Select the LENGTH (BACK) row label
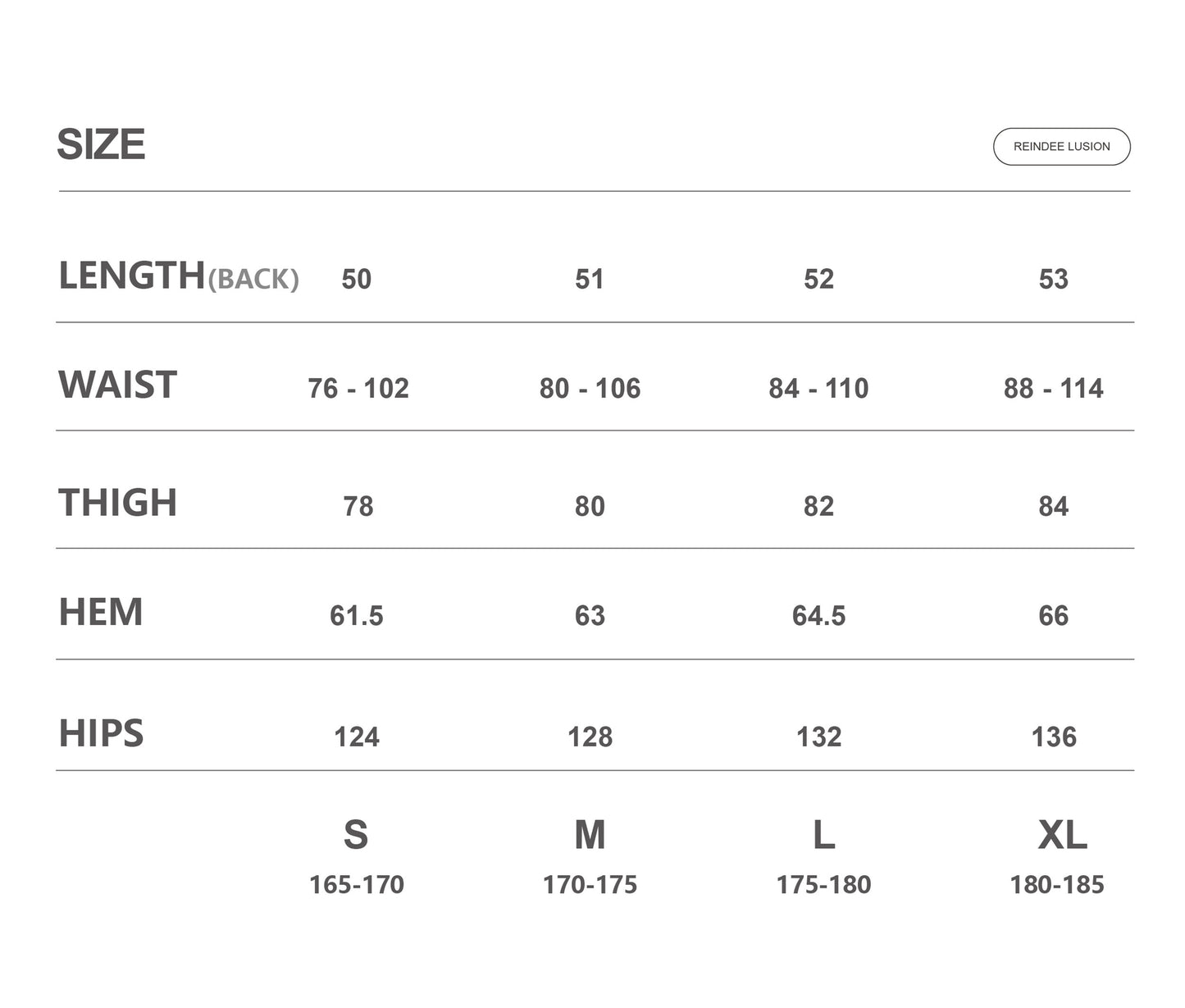The width and height of the screenshot is (1185, 1008). coord(178,276)
